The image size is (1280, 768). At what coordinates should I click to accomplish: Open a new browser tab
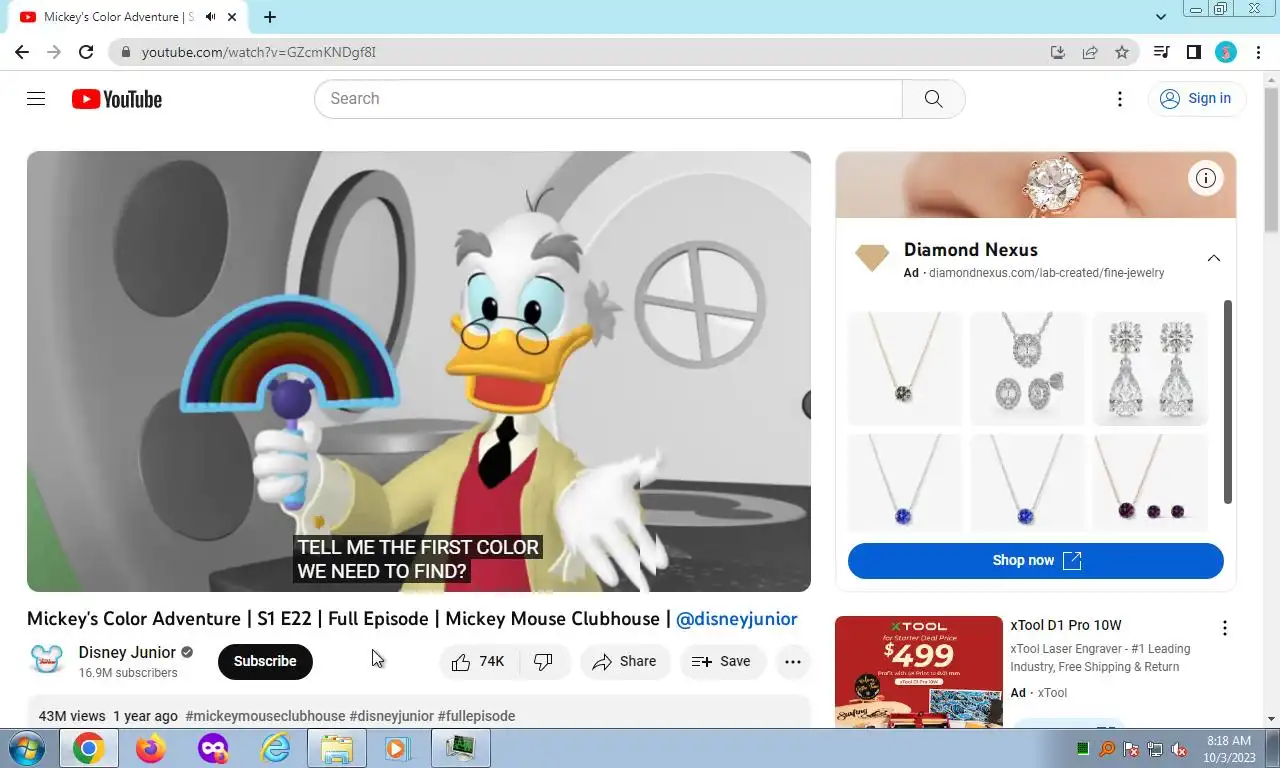pos(270,17)
